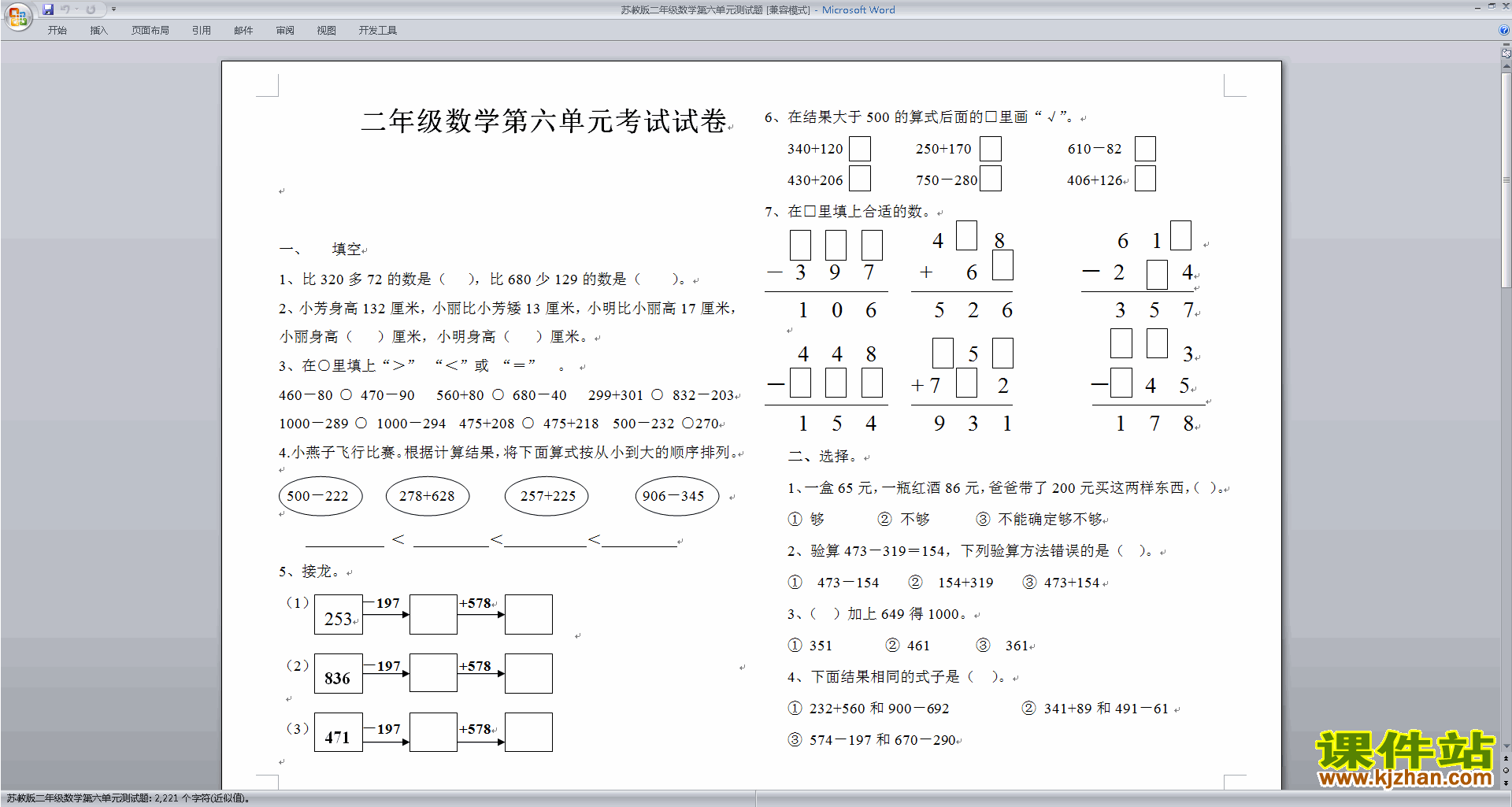Image resolution: width=1512 pixels, height=807 pixels.
Task: Open the 开始 ribbon tab
Action: 57,31
